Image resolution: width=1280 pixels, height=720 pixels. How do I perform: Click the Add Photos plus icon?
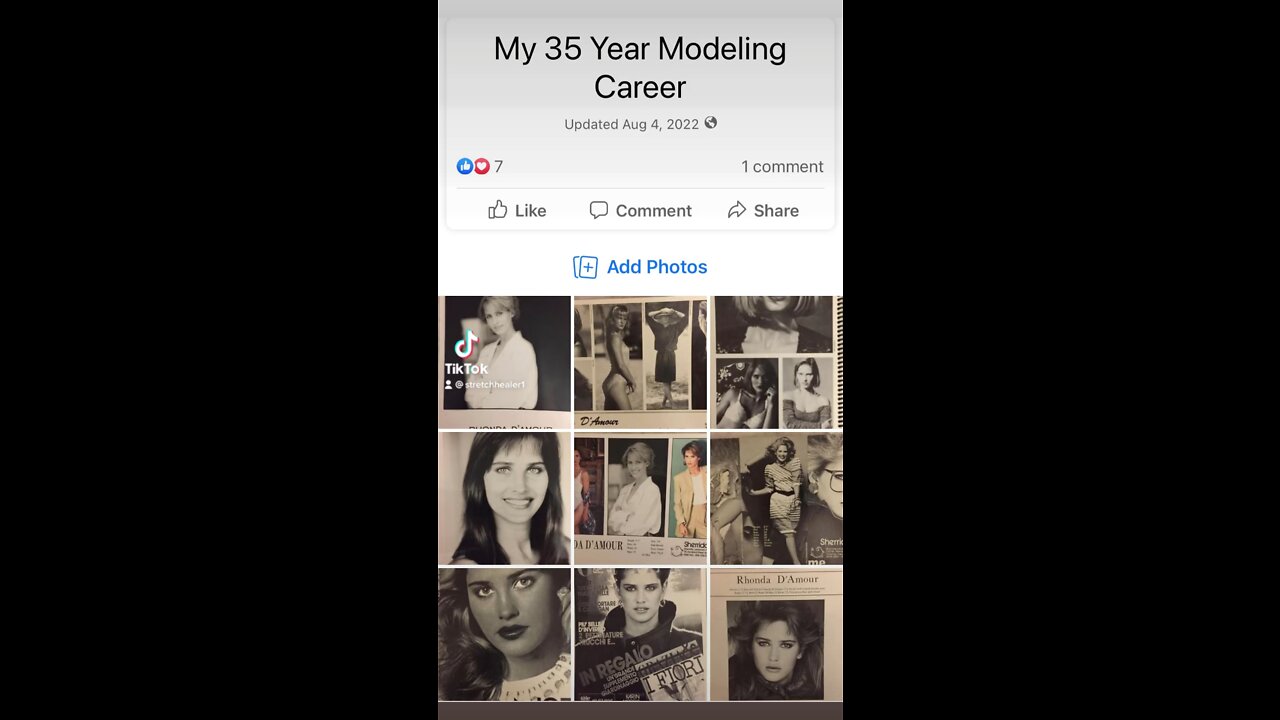click(x=585, y=267)
